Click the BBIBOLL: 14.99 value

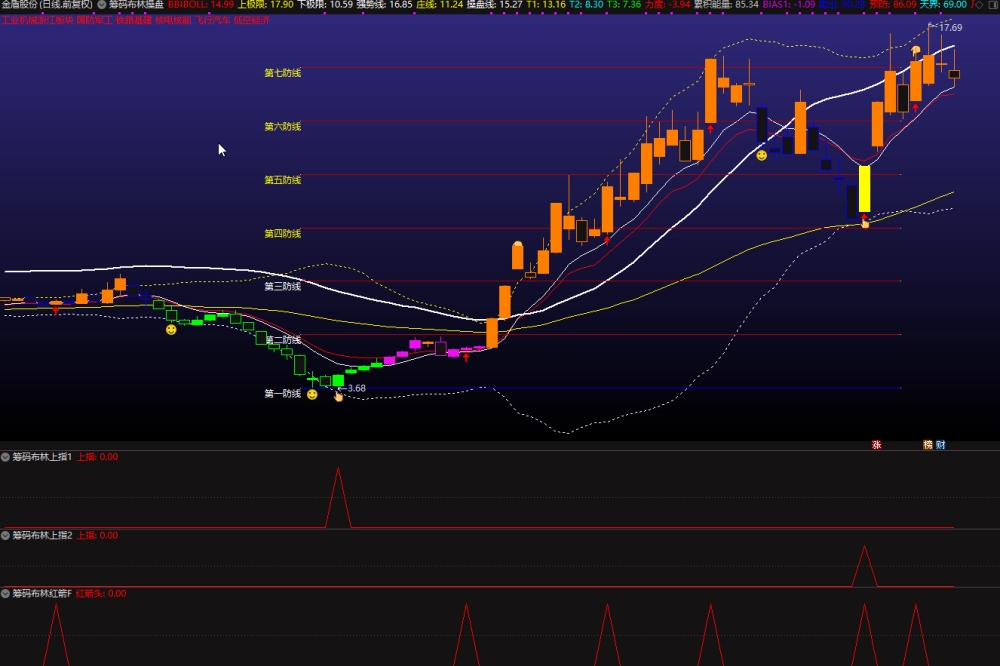click(201, 4)
